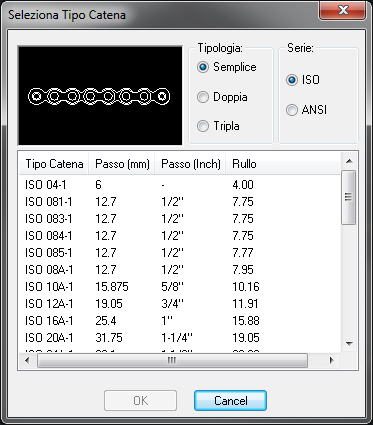Screen dimensions: 373x425
Task: Click the Passo (Inch) column header
Action: coord(191,164)
